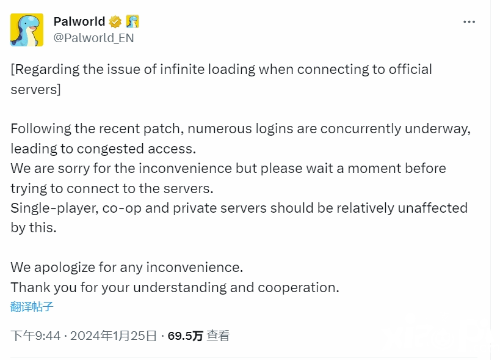Click the 'We apologize for any inconvenience' line
This screenshot has width=500, height=360.
(127, 267)
